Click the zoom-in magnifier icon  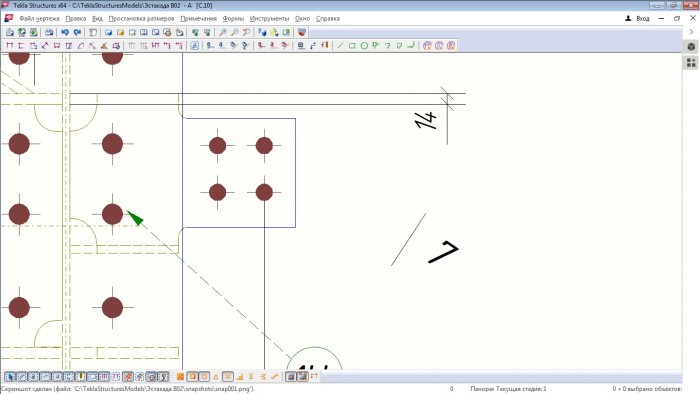tap(223, 32)
